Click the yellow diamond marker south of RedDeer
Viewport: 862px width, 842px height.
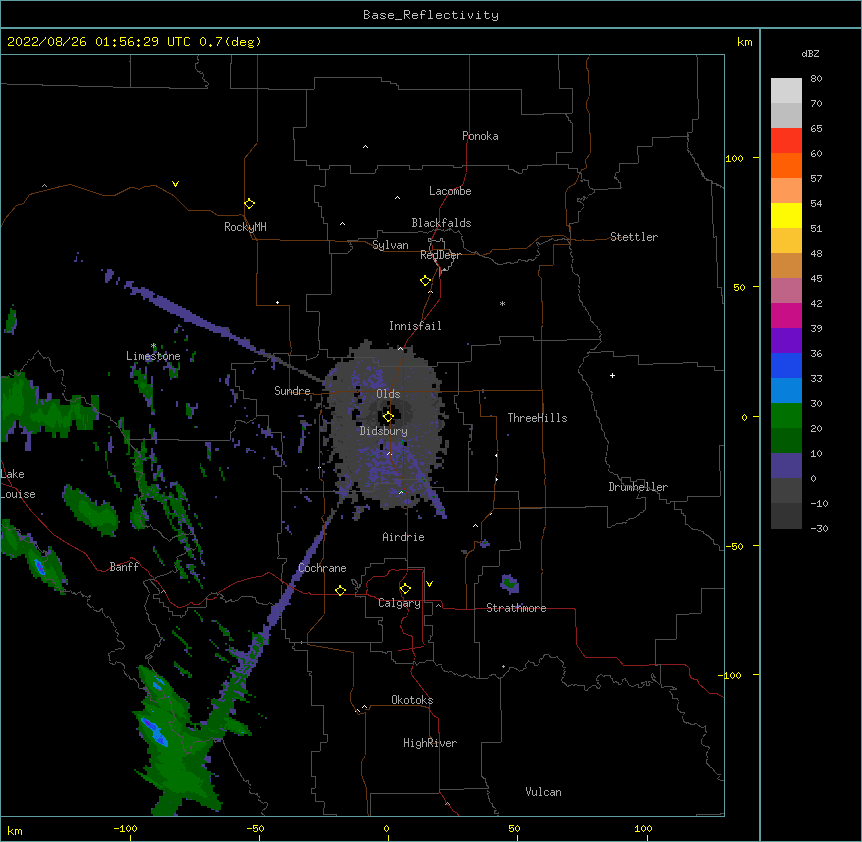tap(426, 281)
